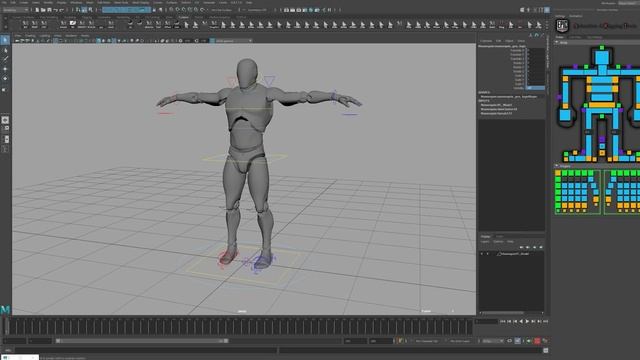The width and height of the screenshot is (640, 360).
Task: Toggle the layer visibility V box
Action: [482, 254]
